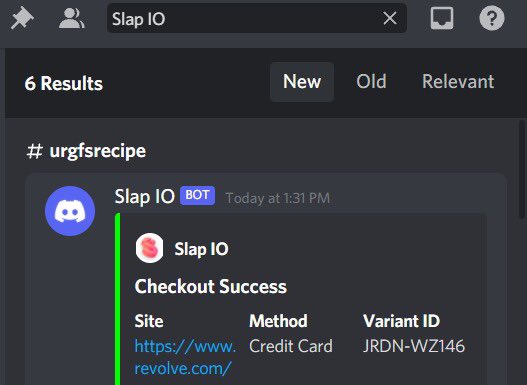Clear the search with the X icon
The image size is (527, 385).
[x=390, y=18]
